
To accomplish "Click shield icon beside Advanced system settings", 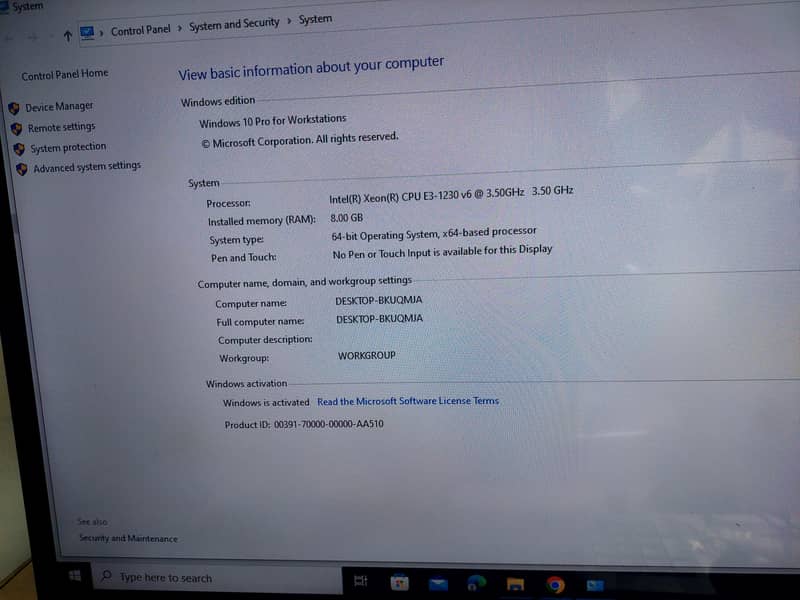I will [21, 169].
